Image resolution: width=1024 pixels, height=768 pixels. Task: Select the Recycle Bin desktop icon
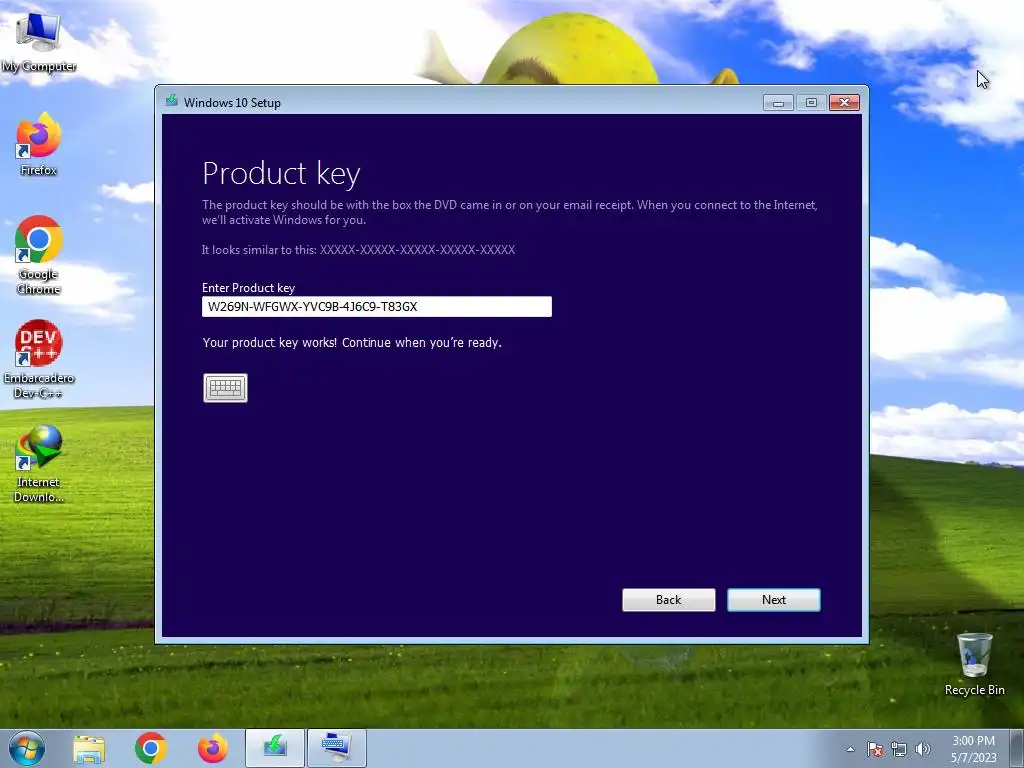click(x=974, y=664)
